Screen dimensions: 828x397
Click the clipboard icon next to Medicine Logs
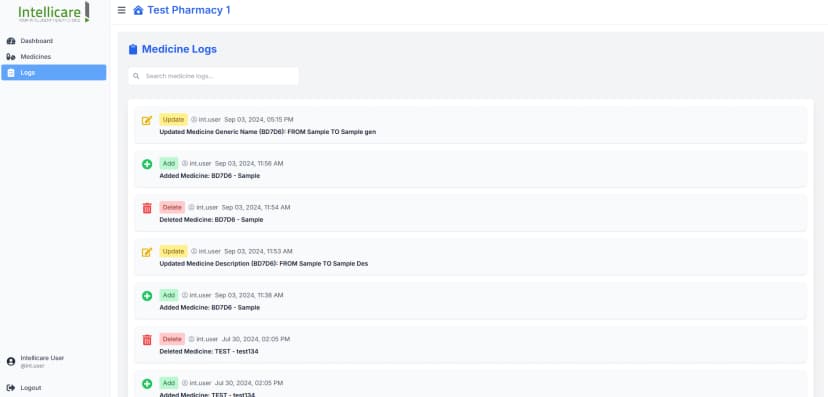[133, 50]
